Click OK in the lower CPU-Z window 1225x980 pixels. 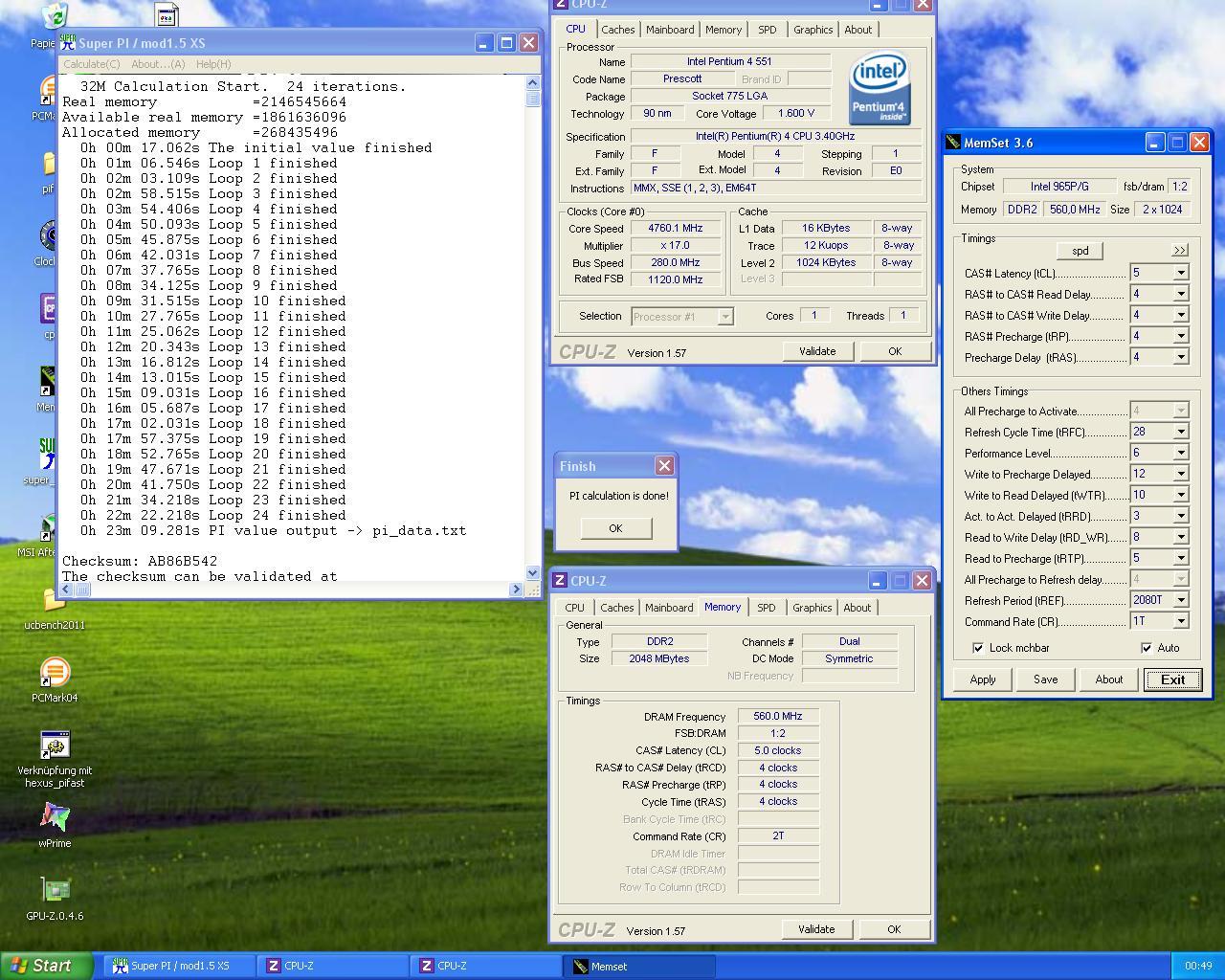(x=894, y=929)
